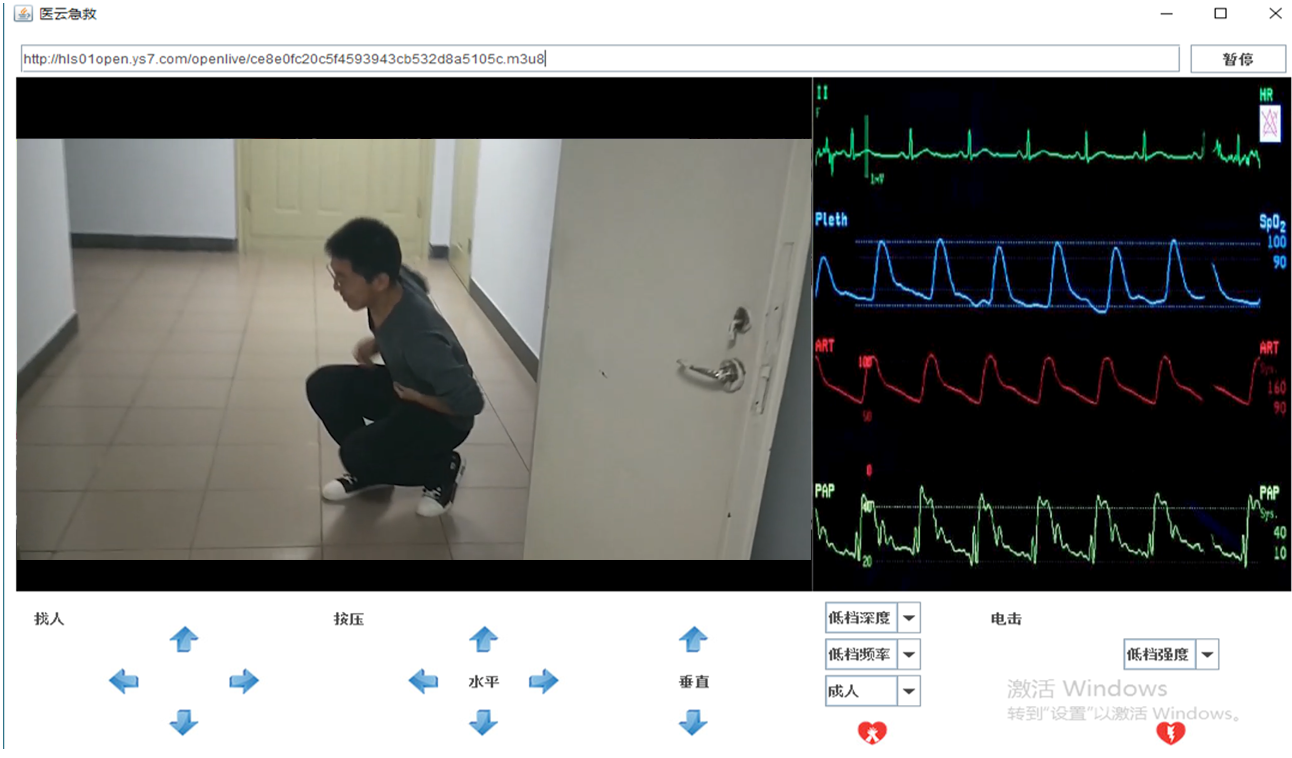Viewport: 1292px width, 758px height.
Task: Click the up arrow under 找人
Action: click(184, 639)
